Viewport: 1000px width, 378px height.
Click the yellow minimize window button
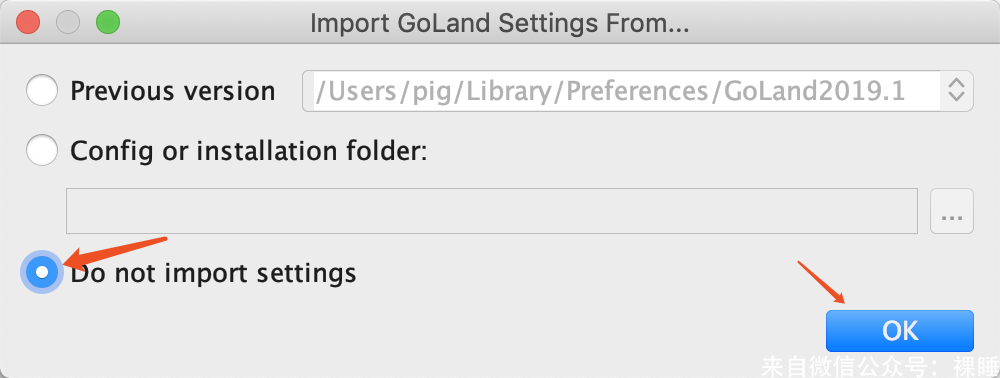point(68,23)
